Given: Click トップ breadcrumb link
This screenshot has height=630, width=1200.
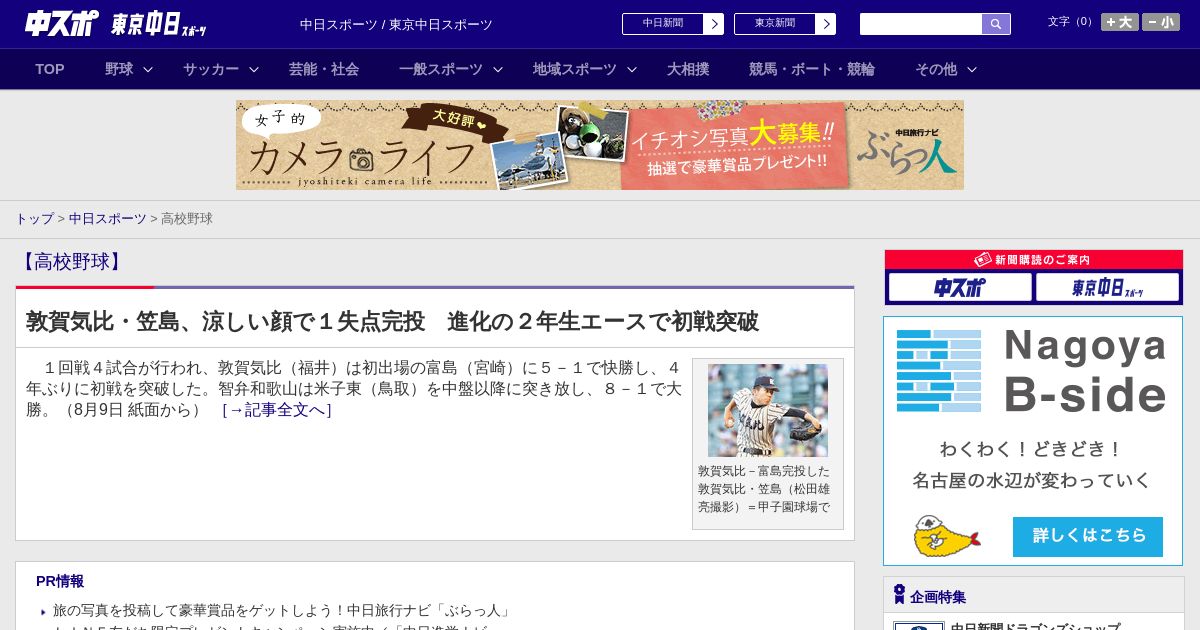Looking at the screenshot, I should click(x=34, y=218).
